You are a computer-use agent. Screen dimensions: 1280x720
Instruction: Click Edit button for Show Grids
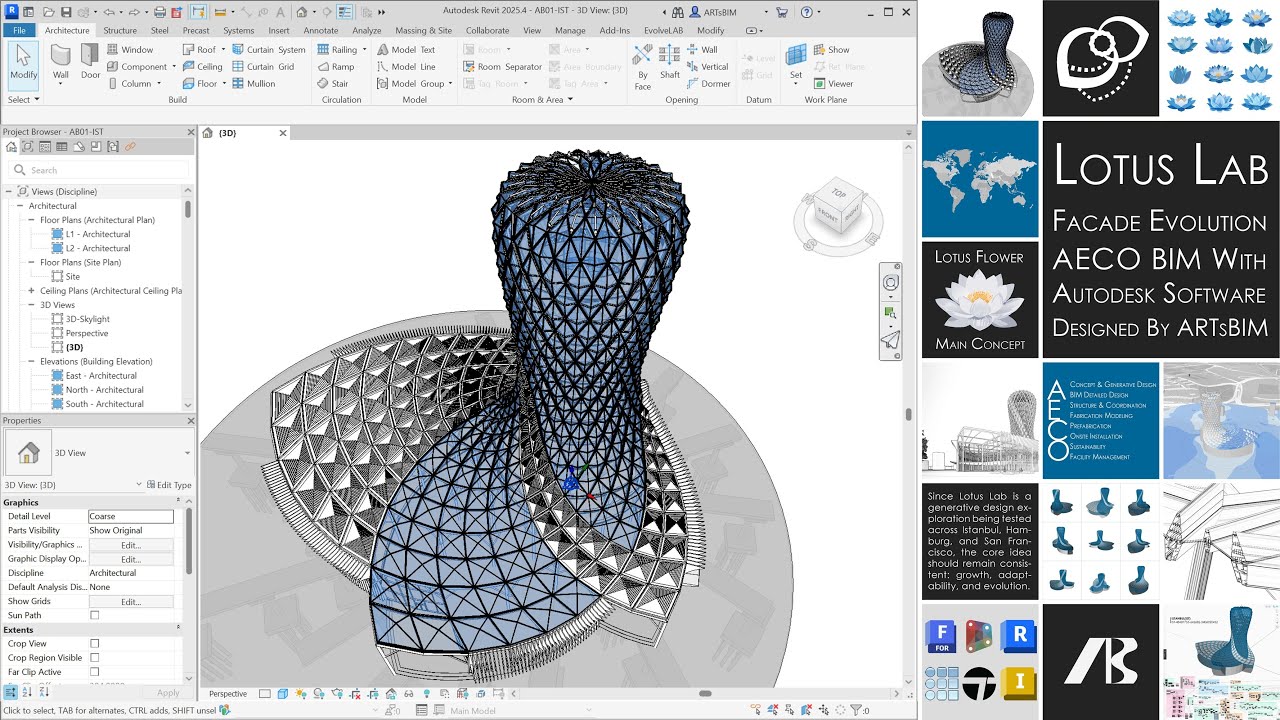[131, 602]
